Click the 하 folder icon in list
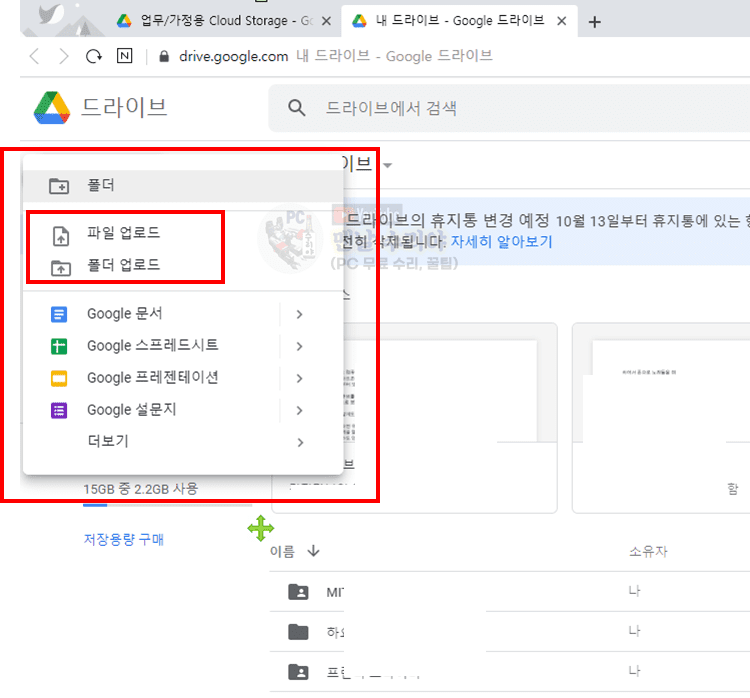Image resolution: width=750 pixels, height=698 pixels. coord(298,632)
